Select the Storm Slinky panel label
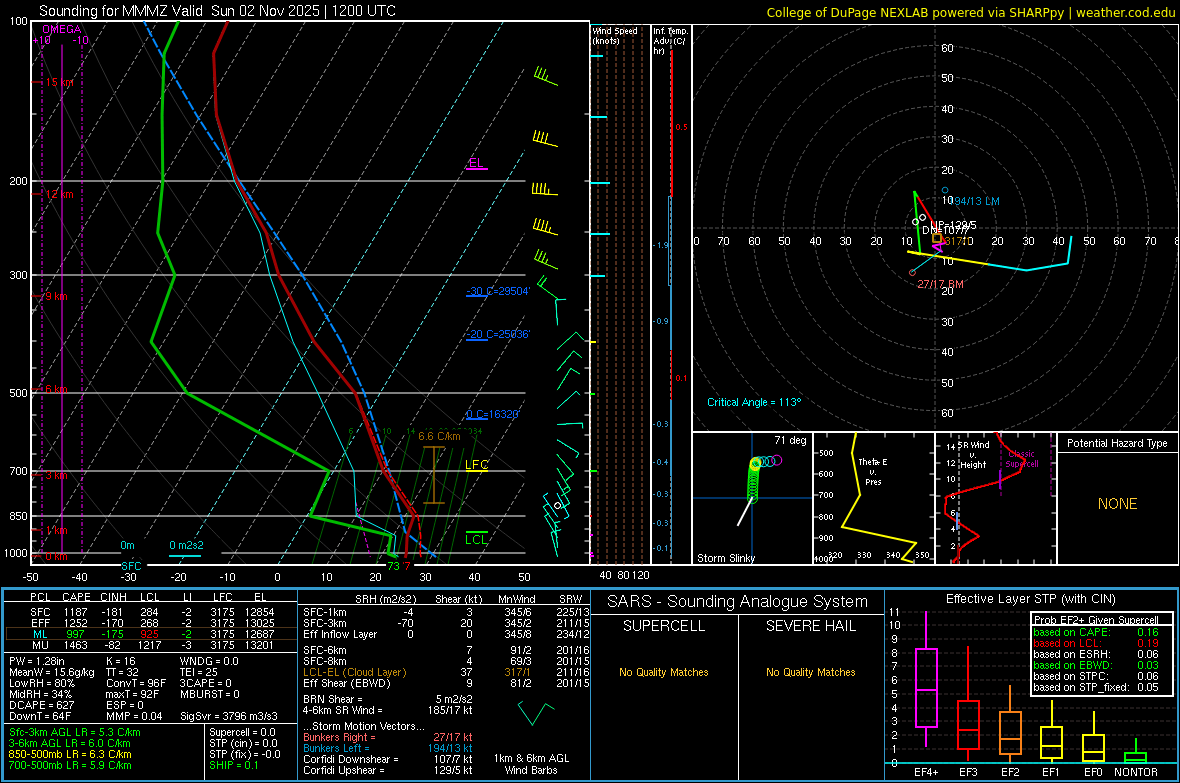Image resolution: width=1180 pixels, height=783 pixels. 725,558
